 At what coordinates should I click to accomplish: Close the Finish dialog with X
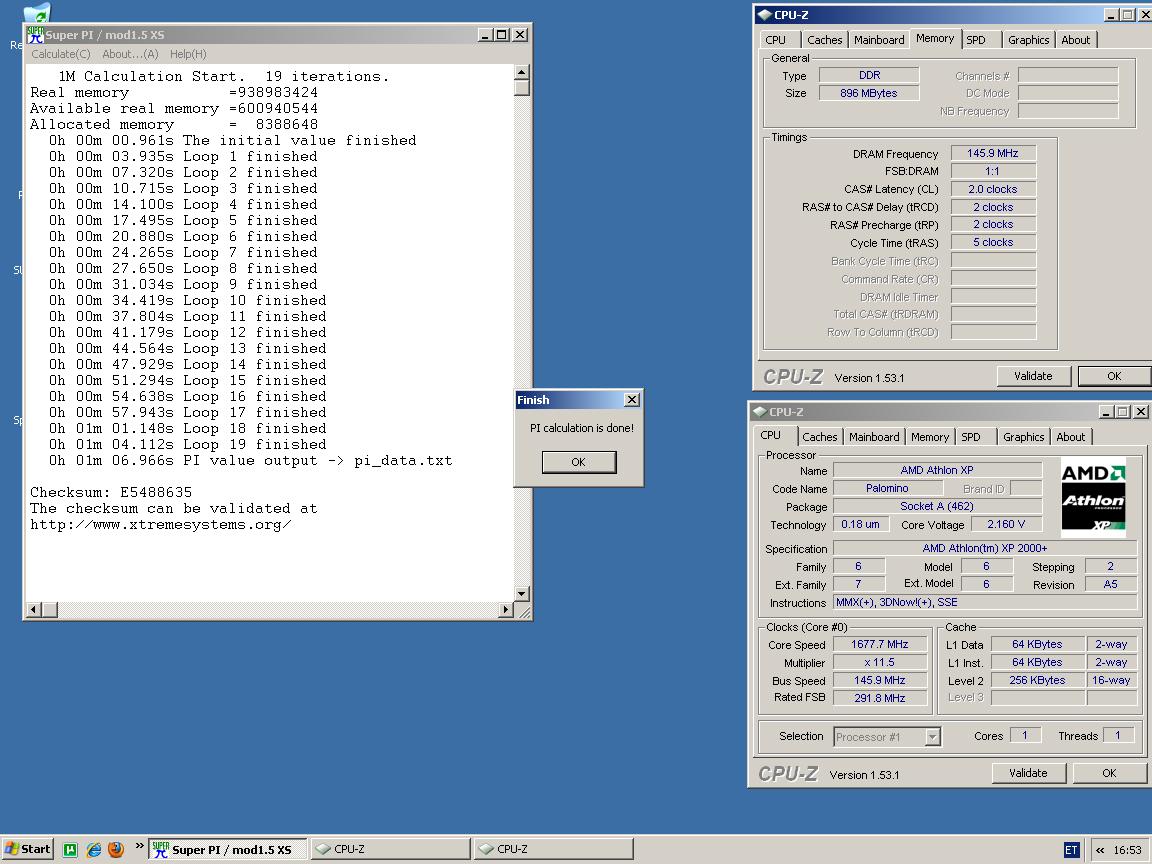[632, 400]
